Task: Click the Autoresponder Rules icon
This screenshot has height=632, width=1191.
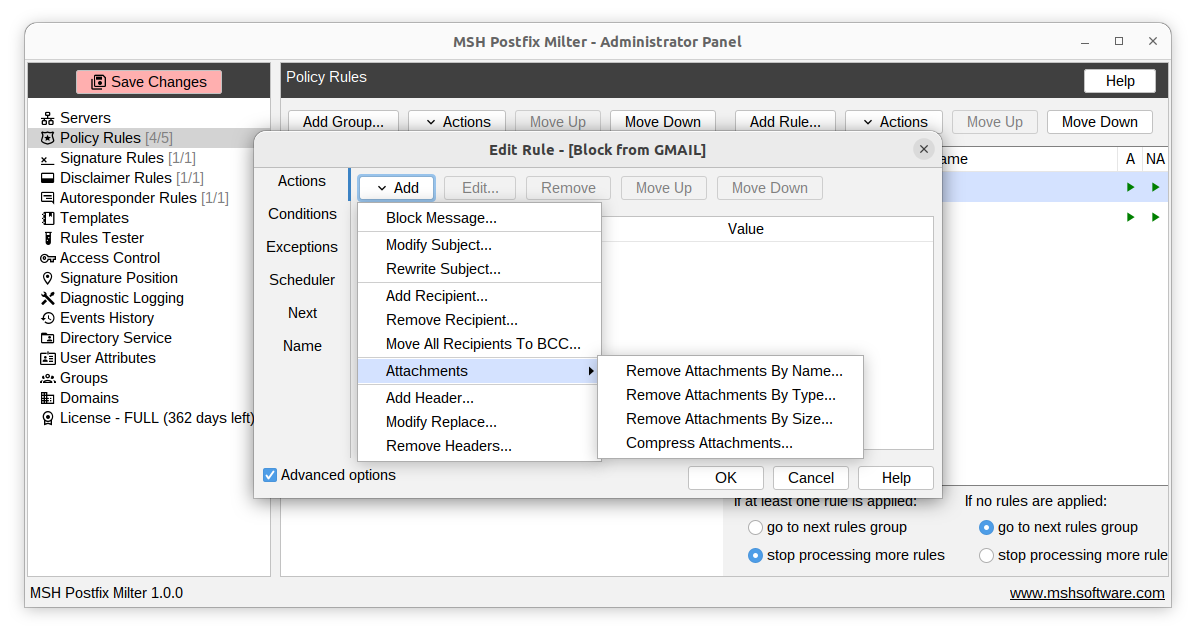Action: pyautogui.click(x=47, y=198)
